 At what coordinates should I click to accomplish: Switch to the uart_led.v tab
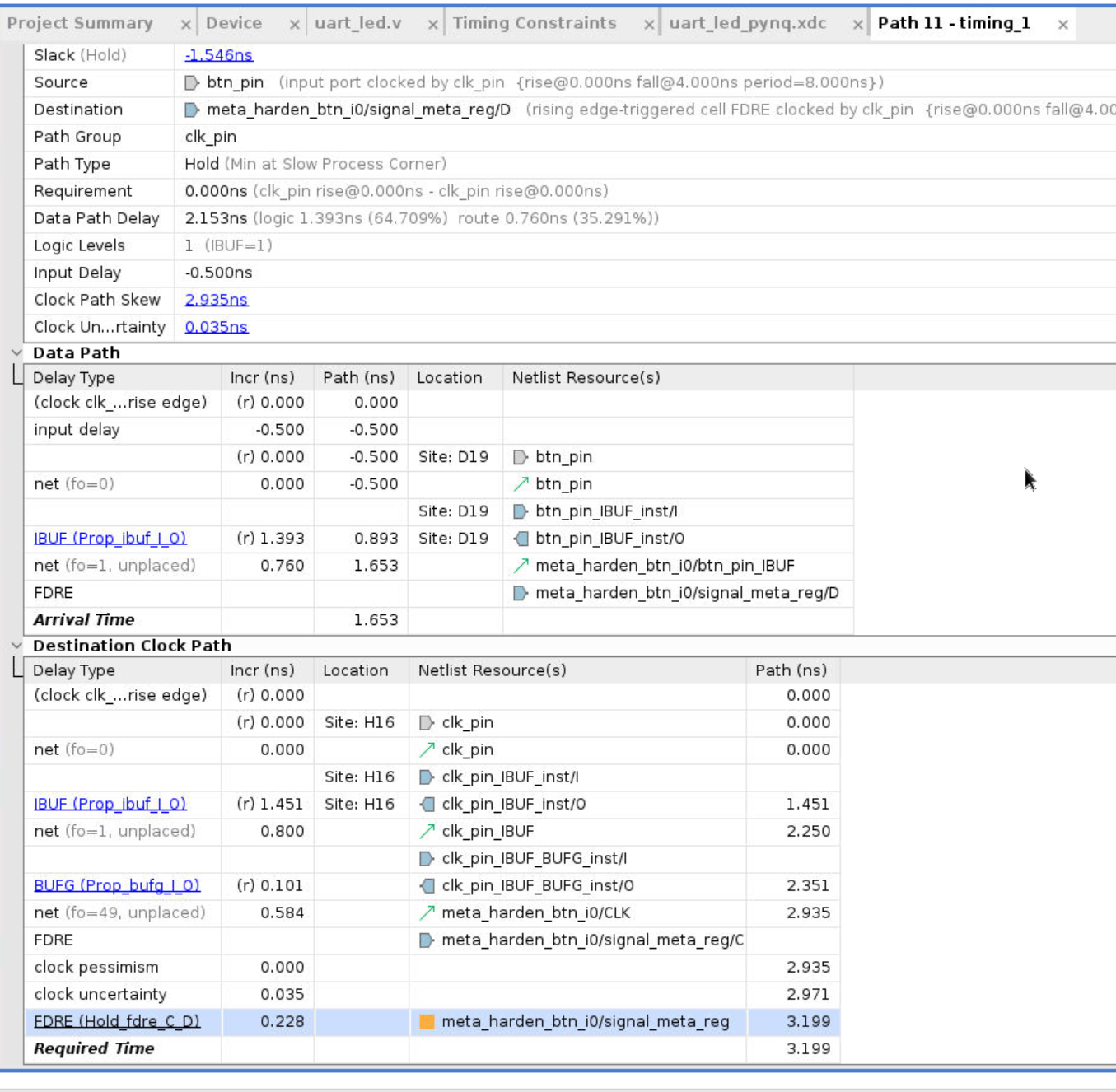tap(358, 23)
